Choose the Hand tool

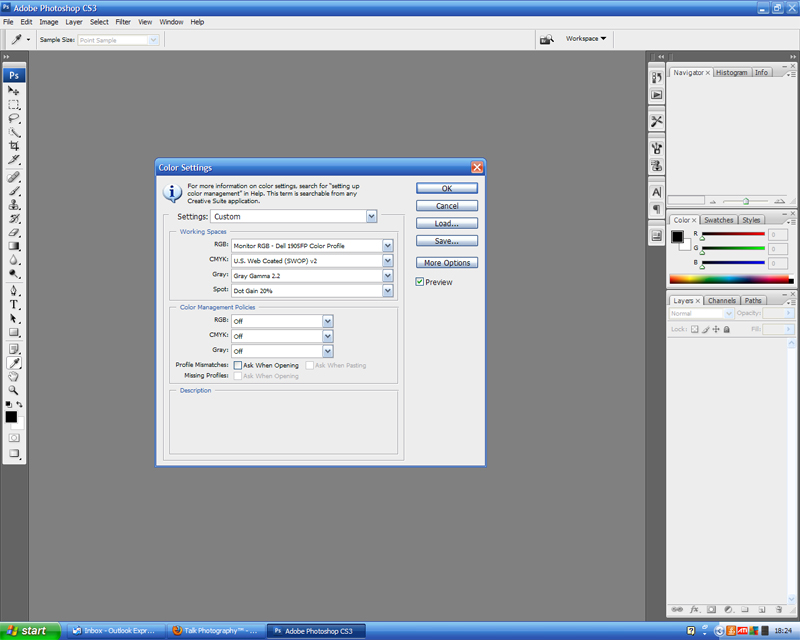(14, 377)
